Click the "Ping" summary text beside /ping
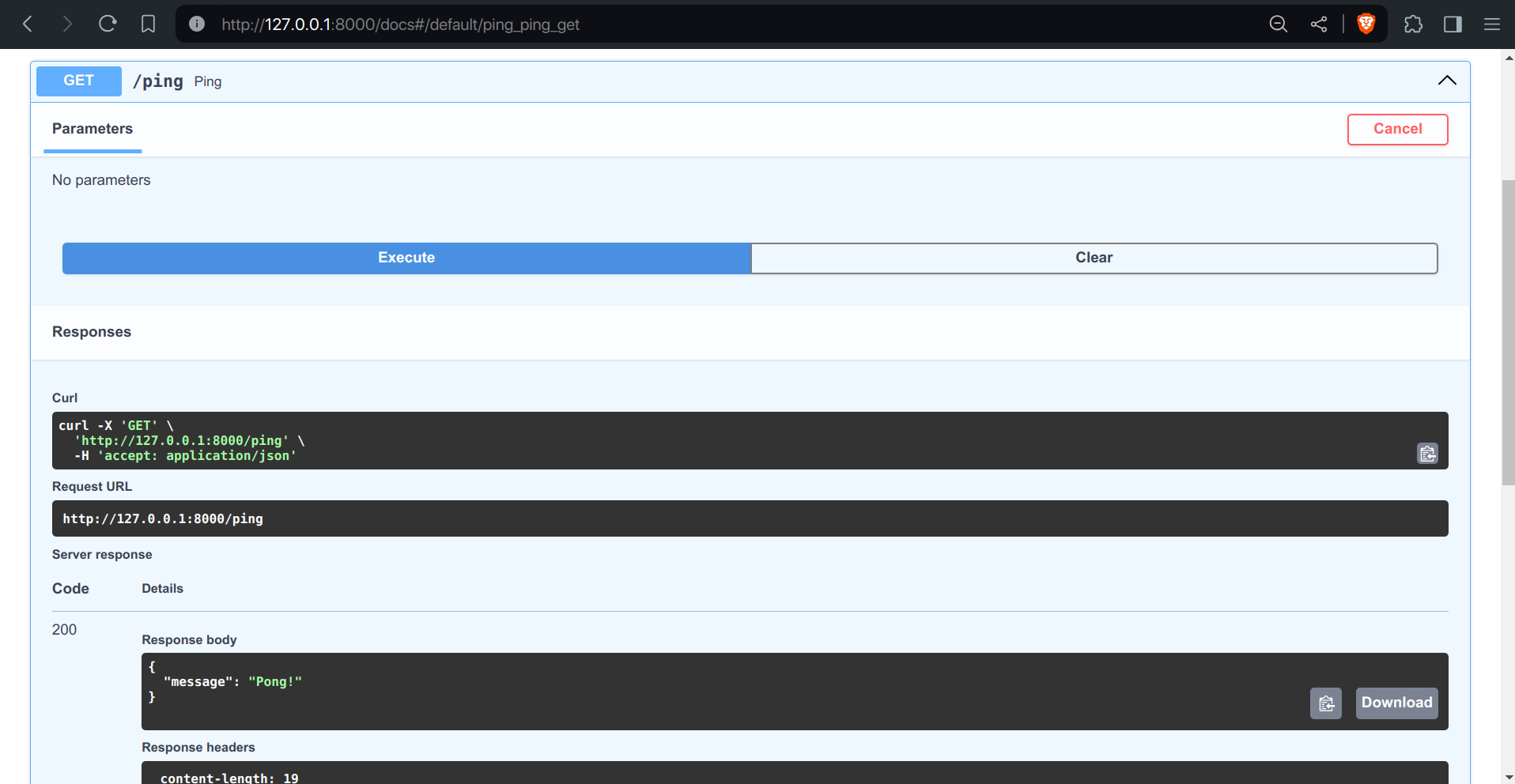 (x=208, y=81)
